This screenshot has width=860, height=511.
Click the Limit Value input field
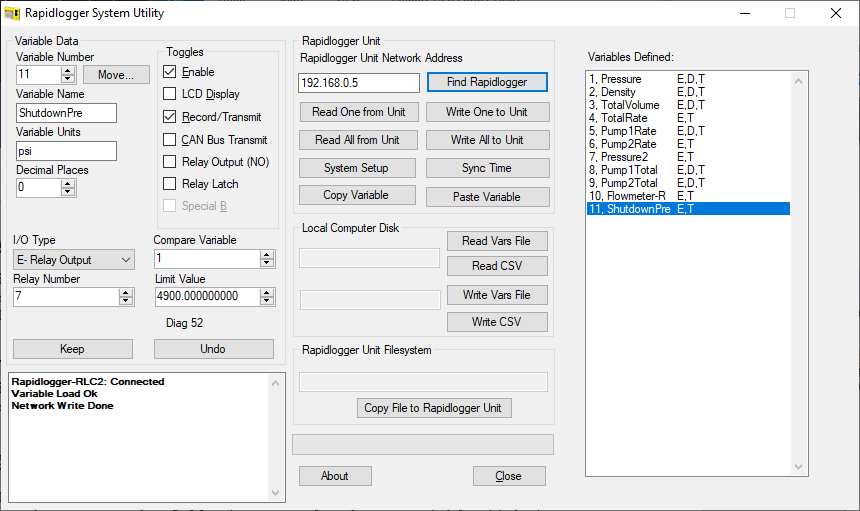pos(208,297)
